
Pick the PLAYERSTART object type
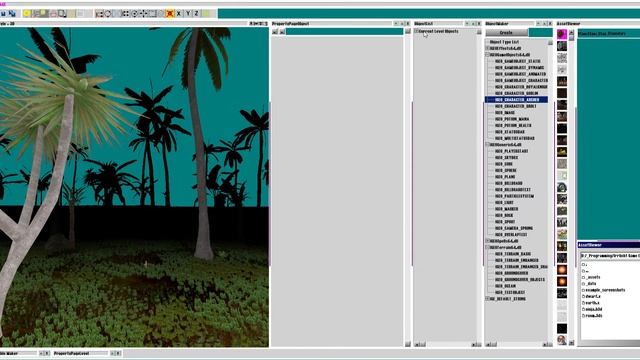511,151
